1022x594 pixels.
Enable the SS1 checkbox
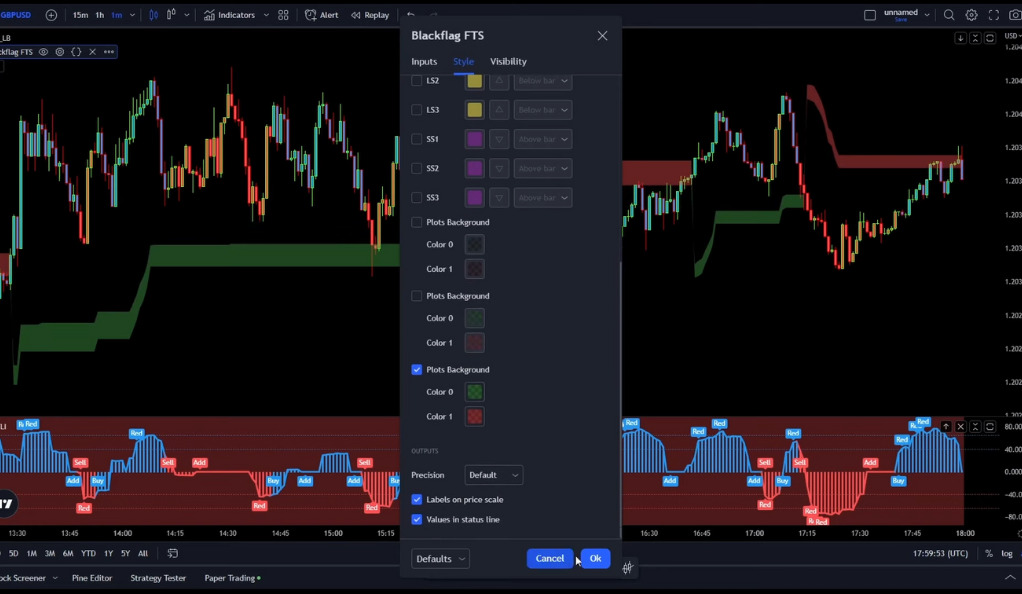pyautogui.click(x=416, y=139)
